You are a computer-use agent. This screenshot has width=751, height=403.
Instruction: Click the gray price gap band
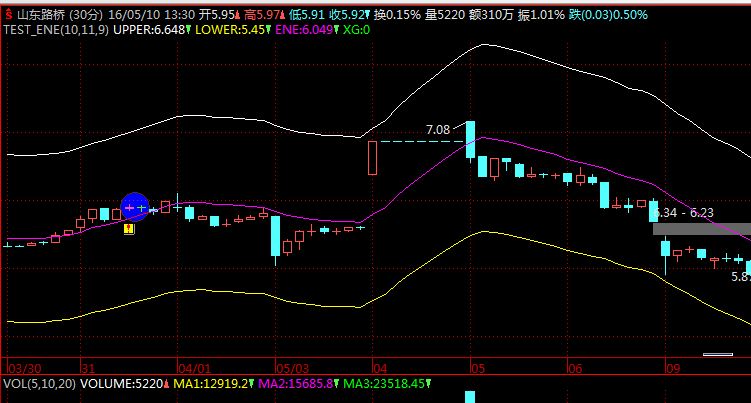[701, 229]
